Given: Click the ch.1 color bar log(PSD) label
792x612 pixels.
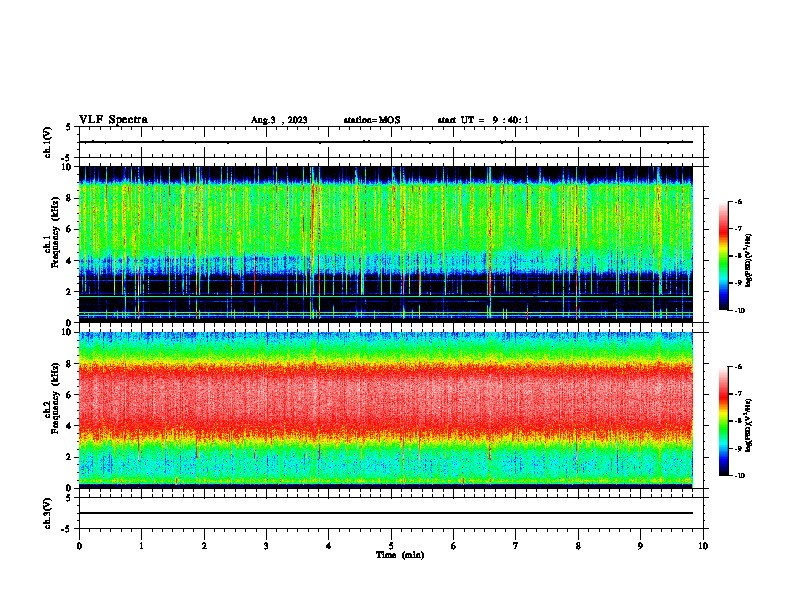Looking at the screenshot, I should [x=749, y=261].
